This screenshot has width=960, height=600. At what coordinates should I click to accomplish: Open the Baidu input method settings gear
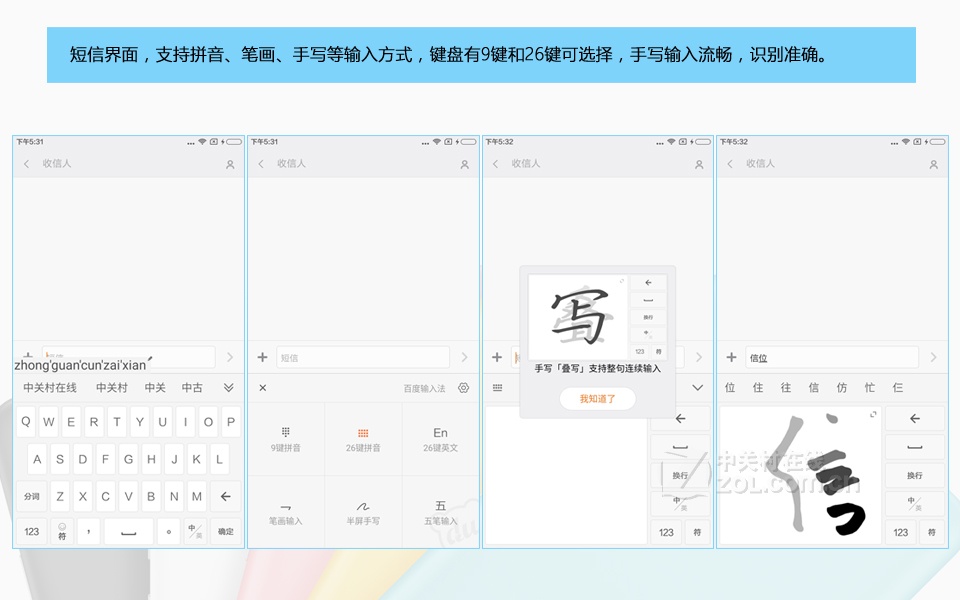point(461,388)
